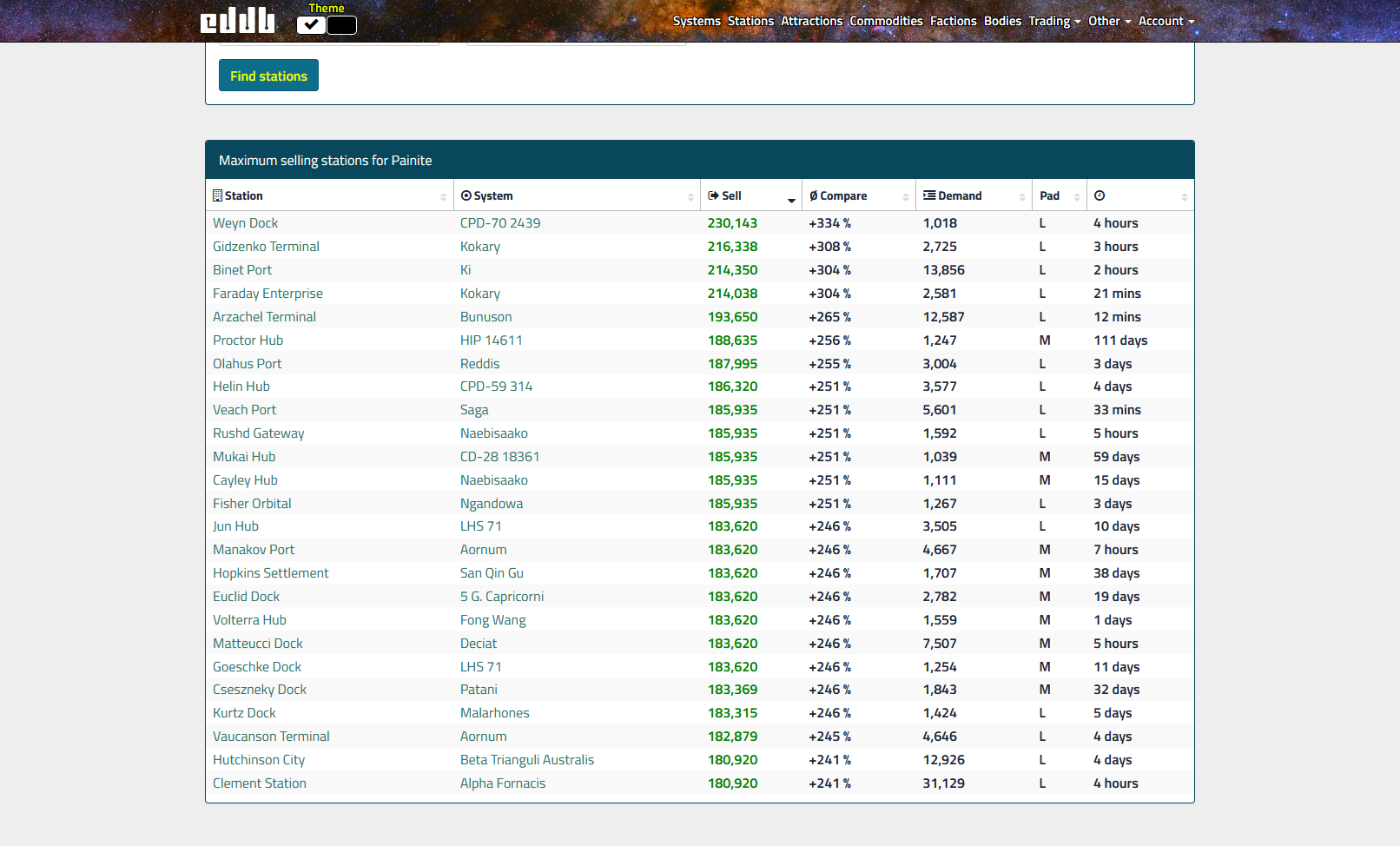Click the Demand list icon in header

(929, 195)
